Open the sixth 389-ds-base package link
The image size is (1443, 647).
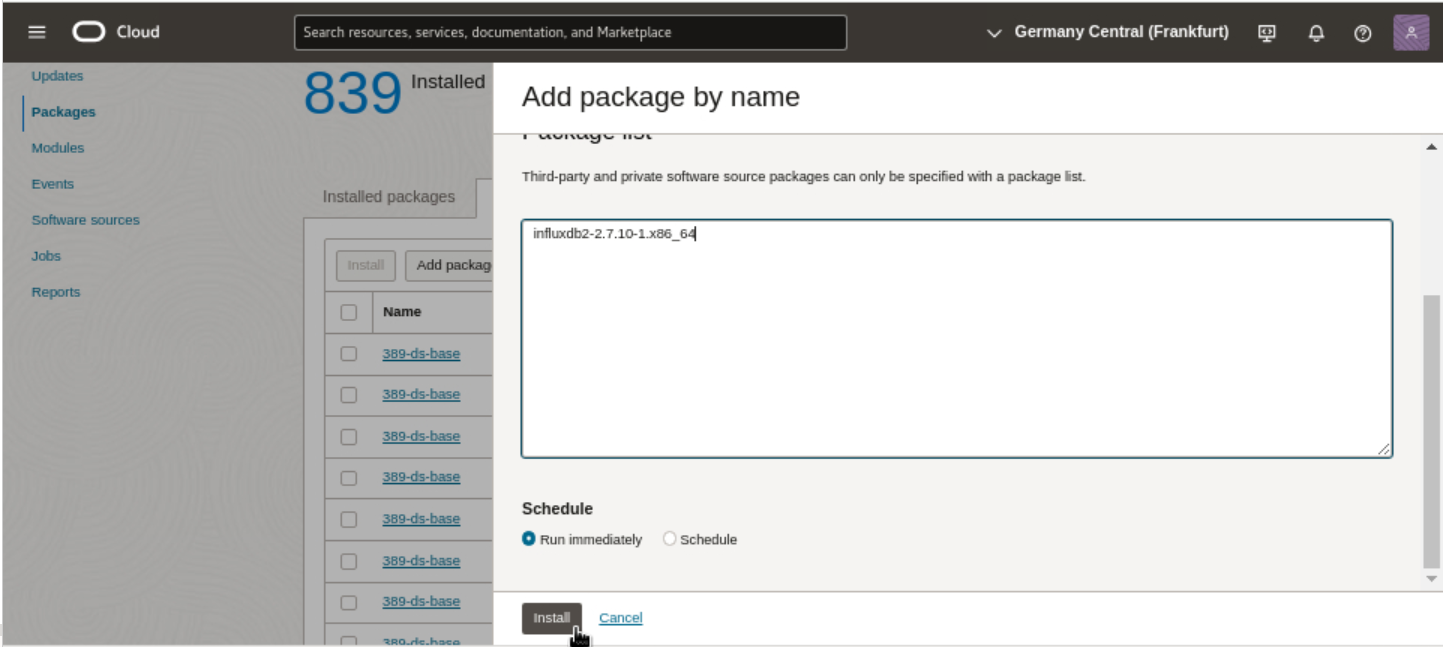pyautogui.click(x=421, y=560)
